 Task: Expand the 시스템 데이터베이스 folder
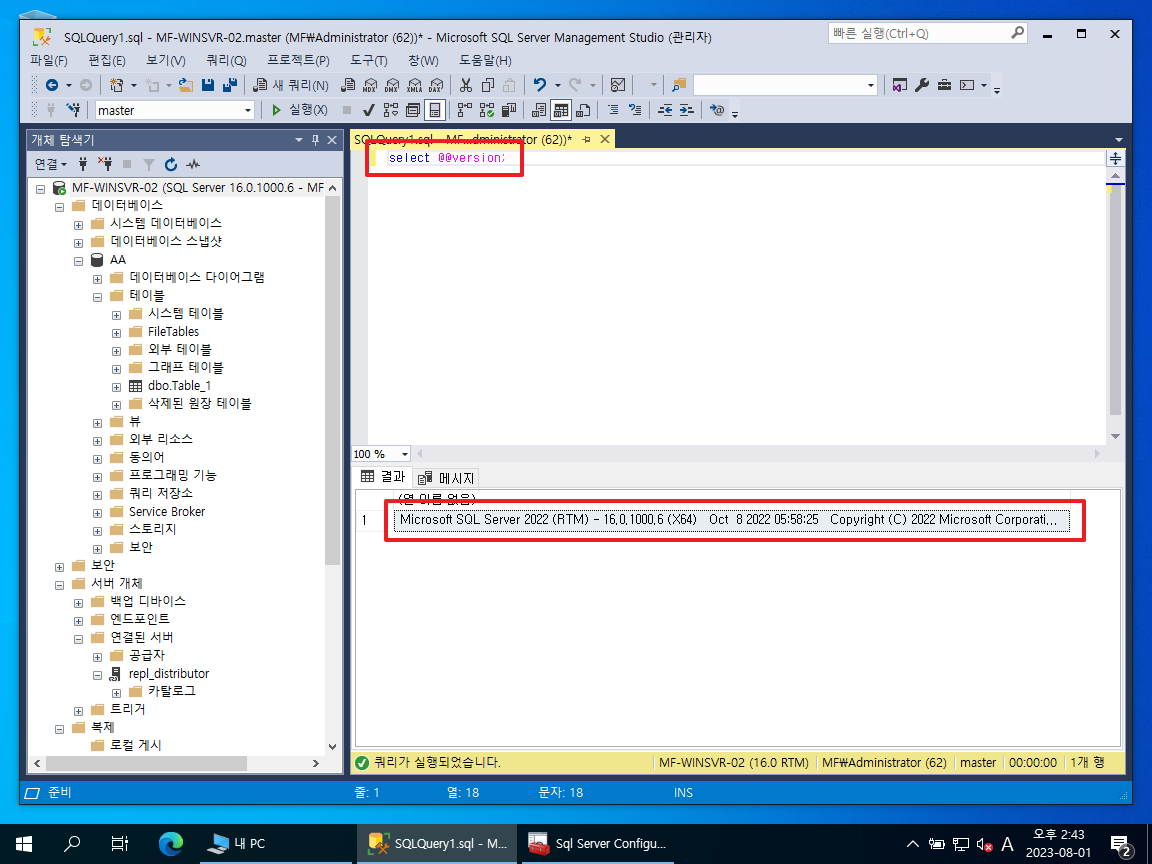(78, 225)
